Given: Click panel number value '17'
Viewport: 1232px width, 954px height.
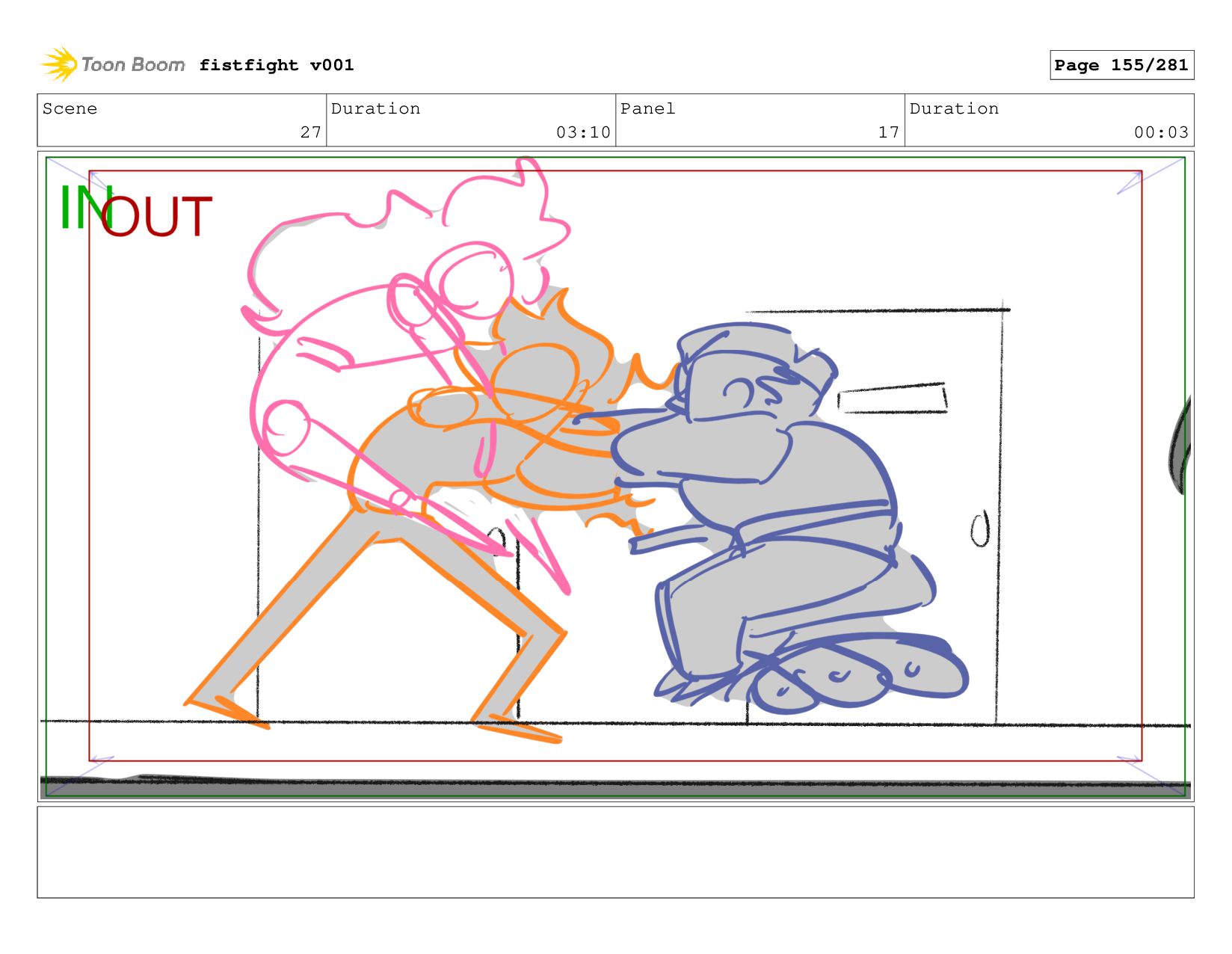Looking at the screenshot, I should pyautogui.click(x=889, y=132).
